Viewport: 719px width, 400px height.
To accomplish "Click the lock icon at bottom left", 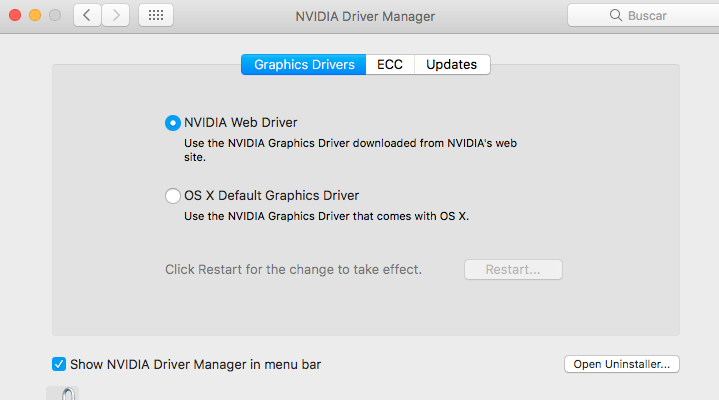I will pos(67,394).
